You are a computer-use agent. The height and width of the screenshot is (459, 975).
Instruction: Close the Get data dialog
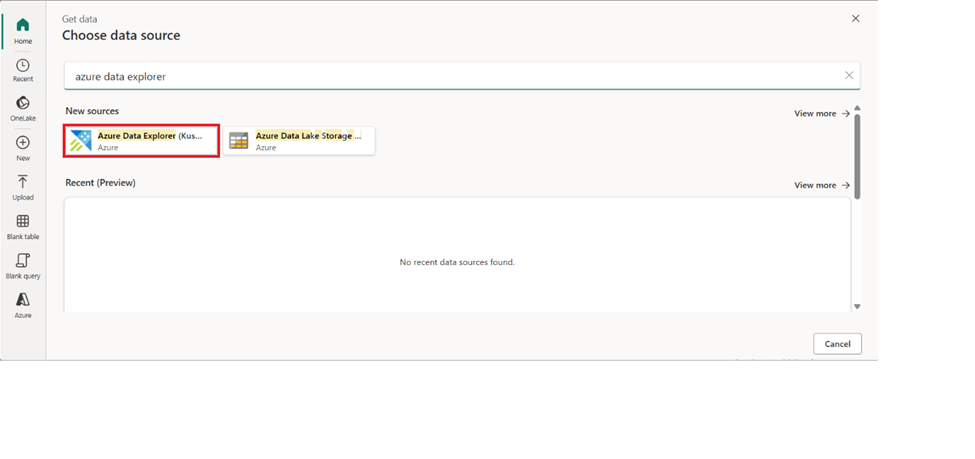click(856, 19)
